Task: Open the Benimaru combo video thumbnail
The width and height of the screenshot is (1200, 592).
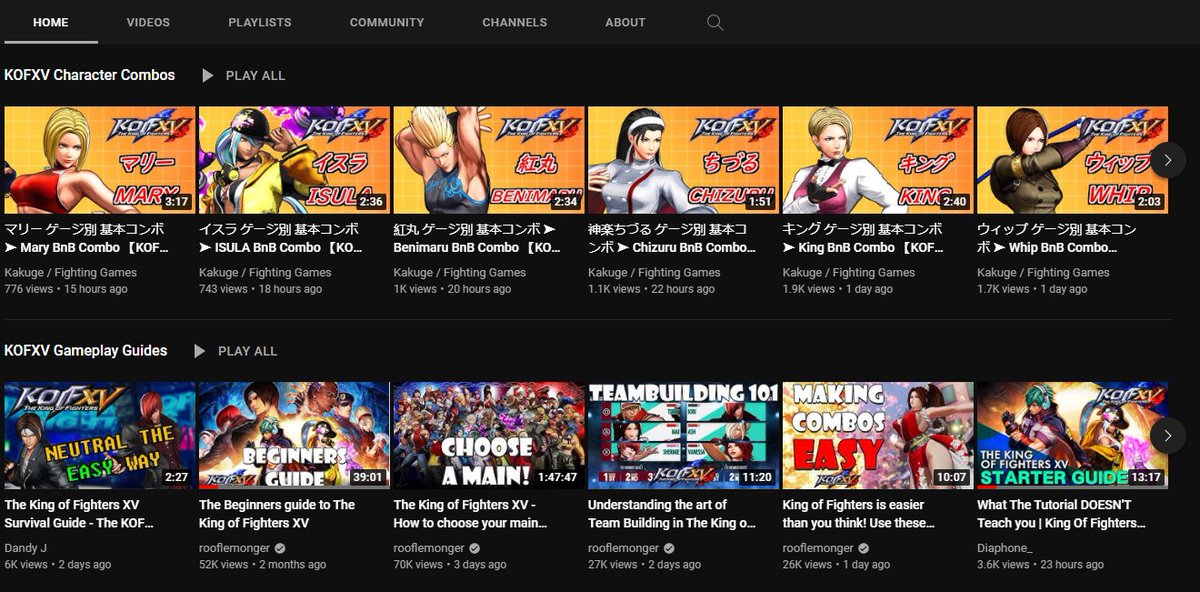Action: (x=489, y=160)
